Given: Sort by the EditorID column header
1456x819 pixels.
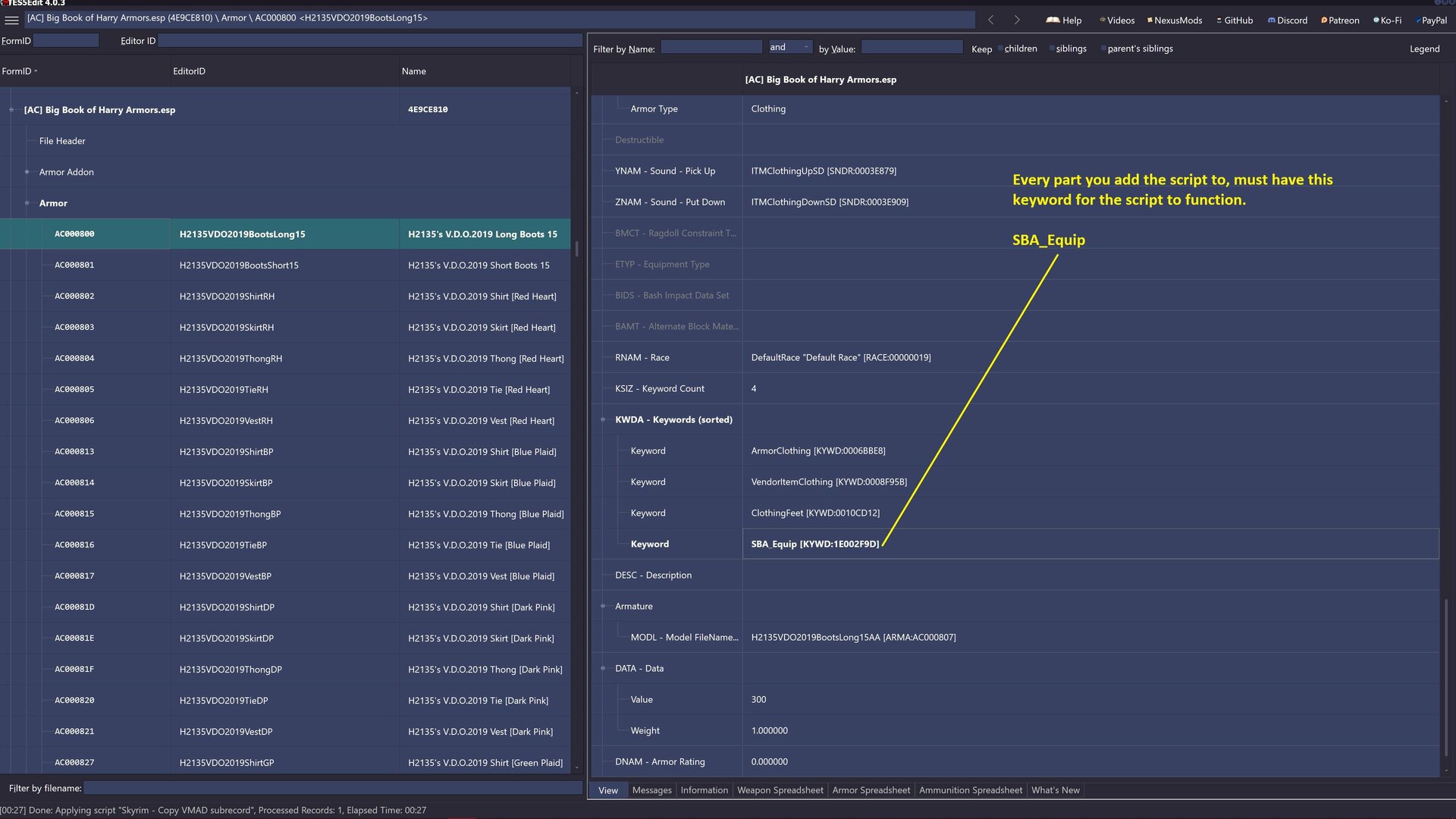Looking at the screenshot, I should pyautogui.click(x=284, y=71).
